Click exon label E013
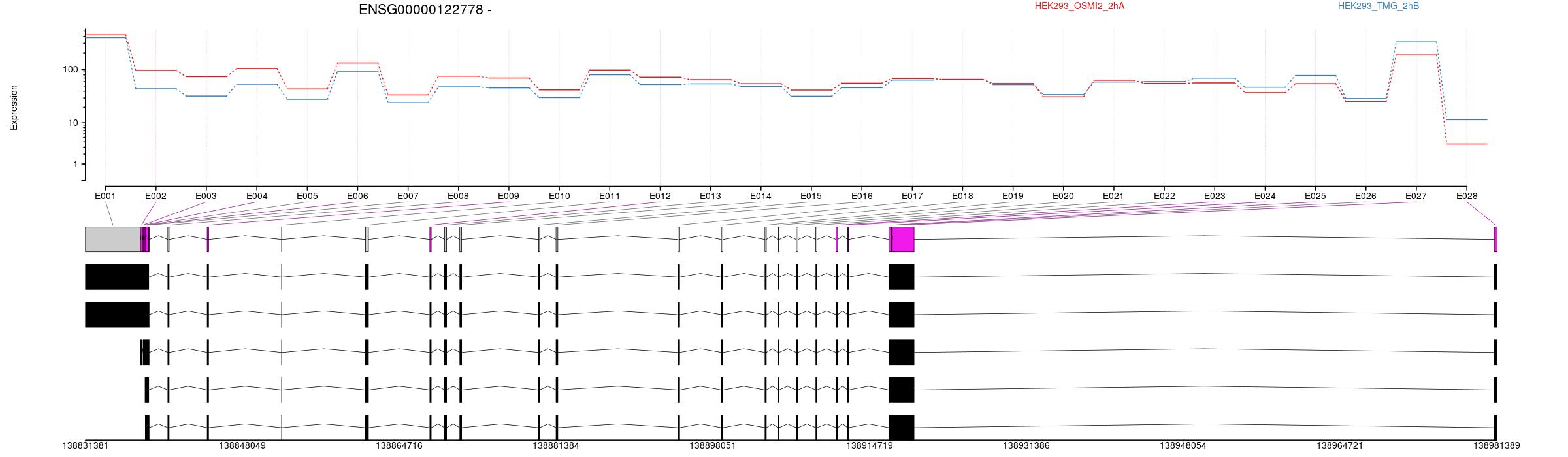 (710, 196)
